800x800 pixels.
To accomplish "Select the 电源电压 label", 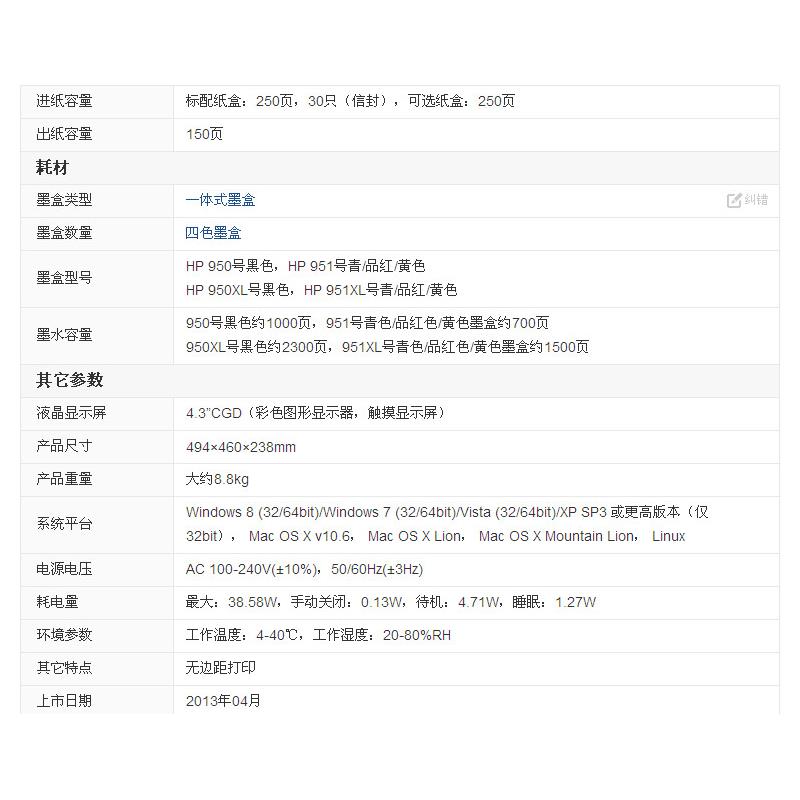I will [64, 569].
